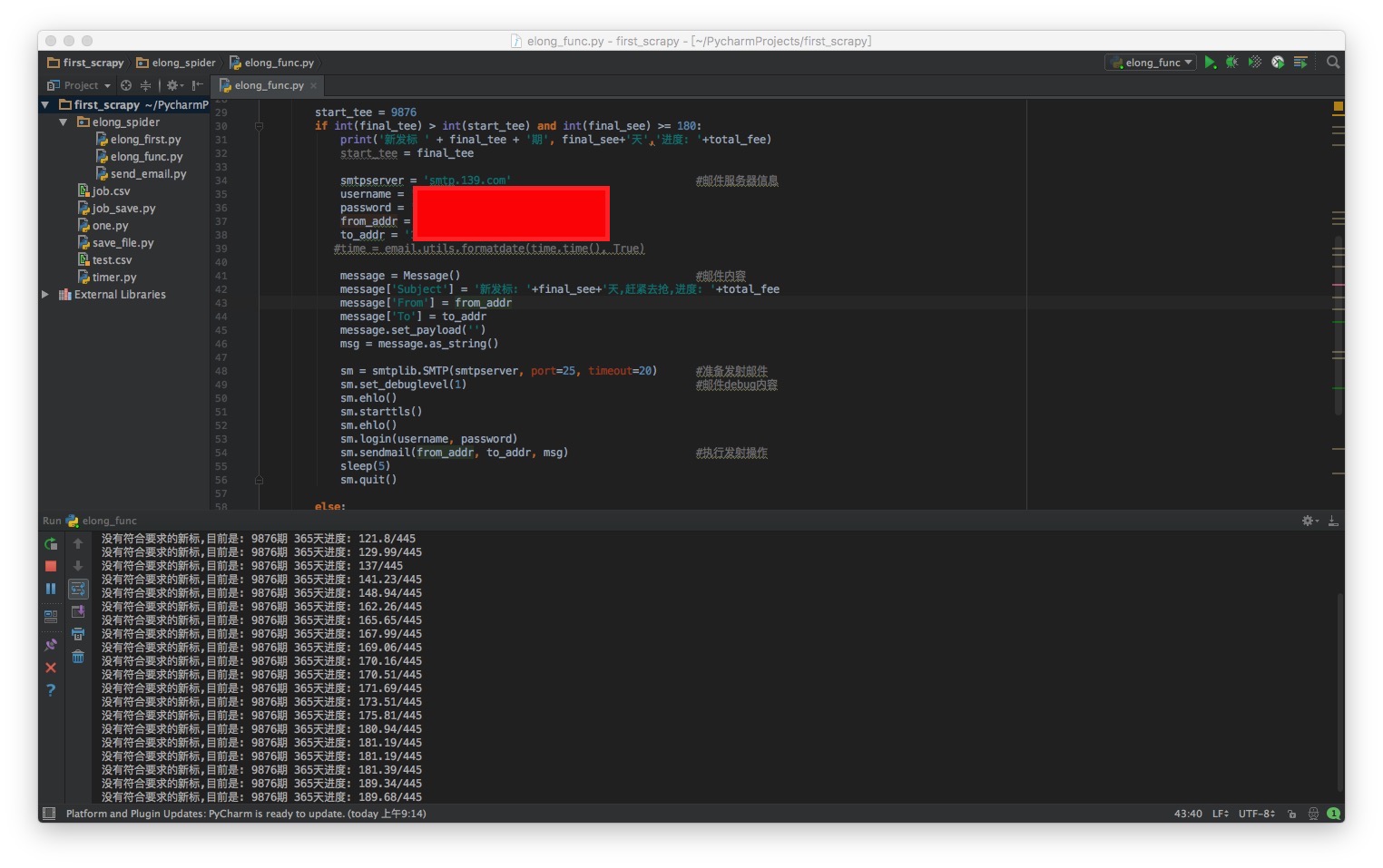This screenshot has width=1383, height=868.
Task: Open timer.py in project tree
Action: pyautogui.click(x=107, y=278)
